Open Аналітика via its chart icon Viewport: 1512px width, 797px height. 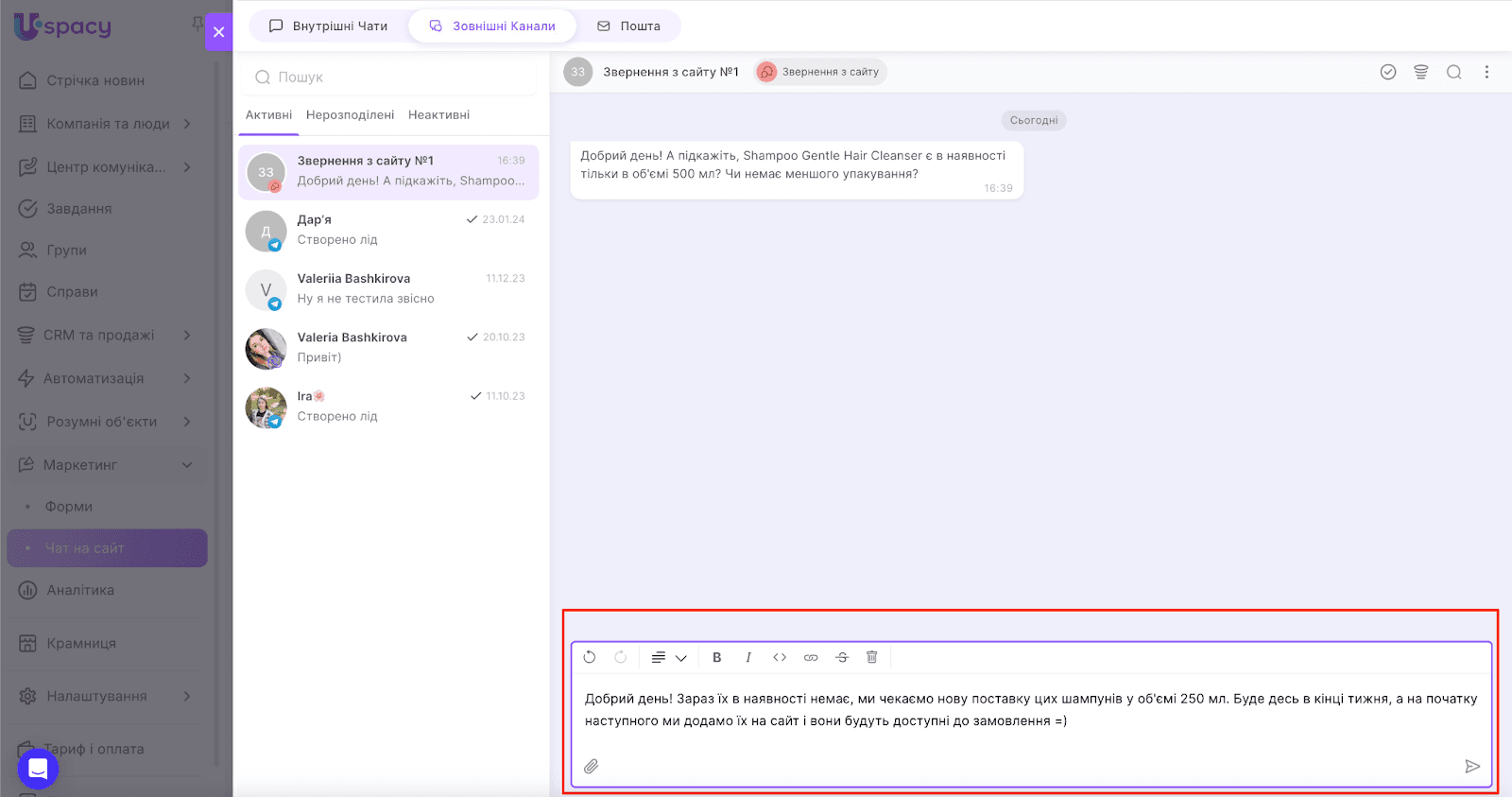tap(28, 590)
